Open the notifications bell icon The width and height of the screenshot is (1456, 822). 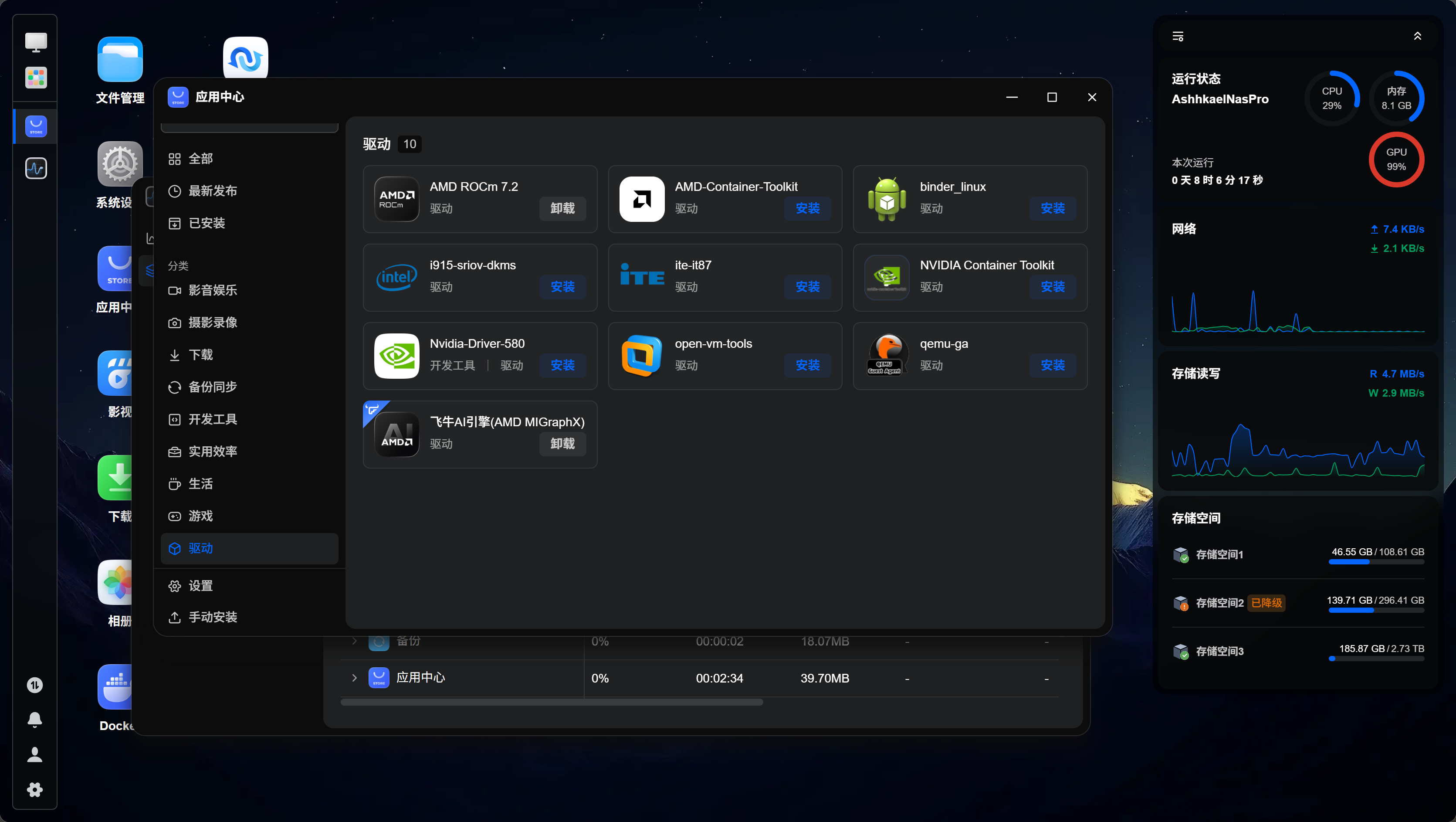point(35,720)
